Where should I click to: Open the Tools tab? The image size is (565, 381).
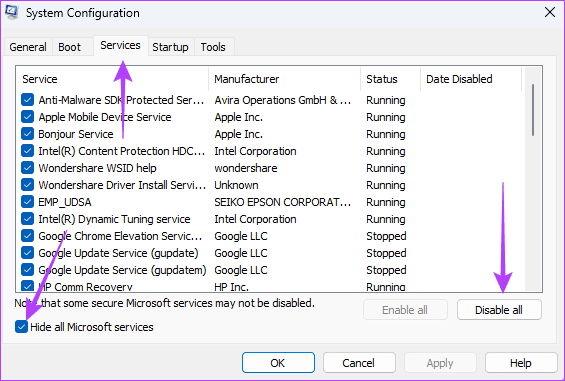pos(213,47)
